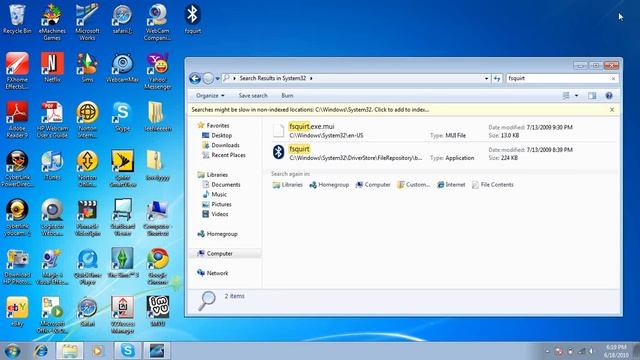This screenshot has width=640, height=360.
Task: Launch Sprint SmartView from the desktop
Action: [122, 169]
